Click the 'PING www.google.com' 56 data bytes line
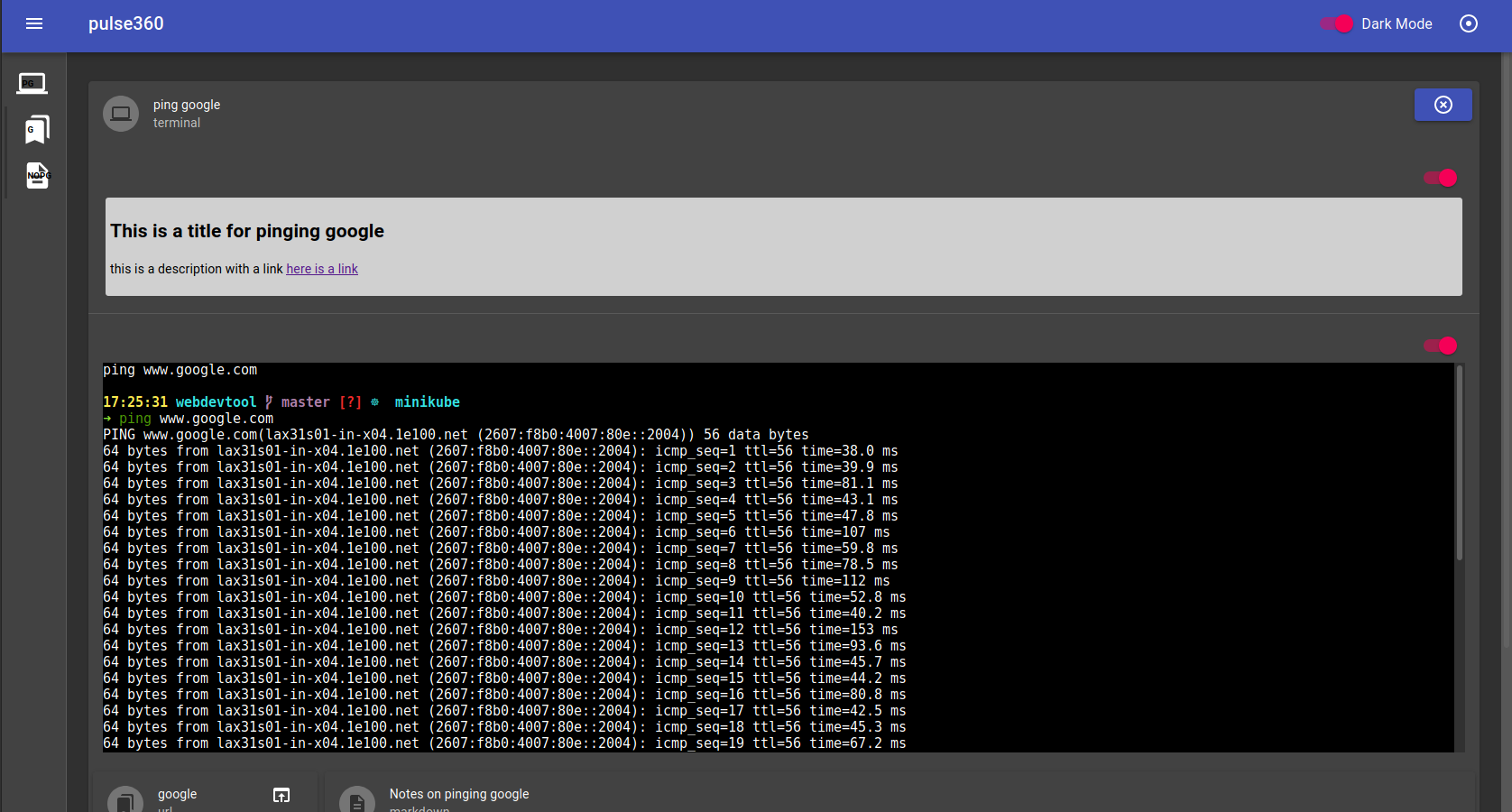1512x812 pixels. 456,435
